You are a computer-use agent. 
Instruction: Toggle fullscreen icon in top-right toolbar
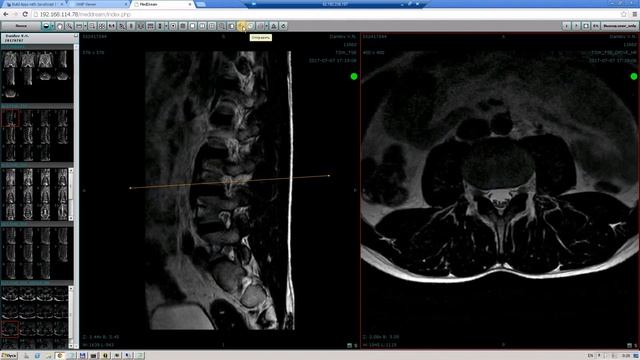click(x=586, y=26)
